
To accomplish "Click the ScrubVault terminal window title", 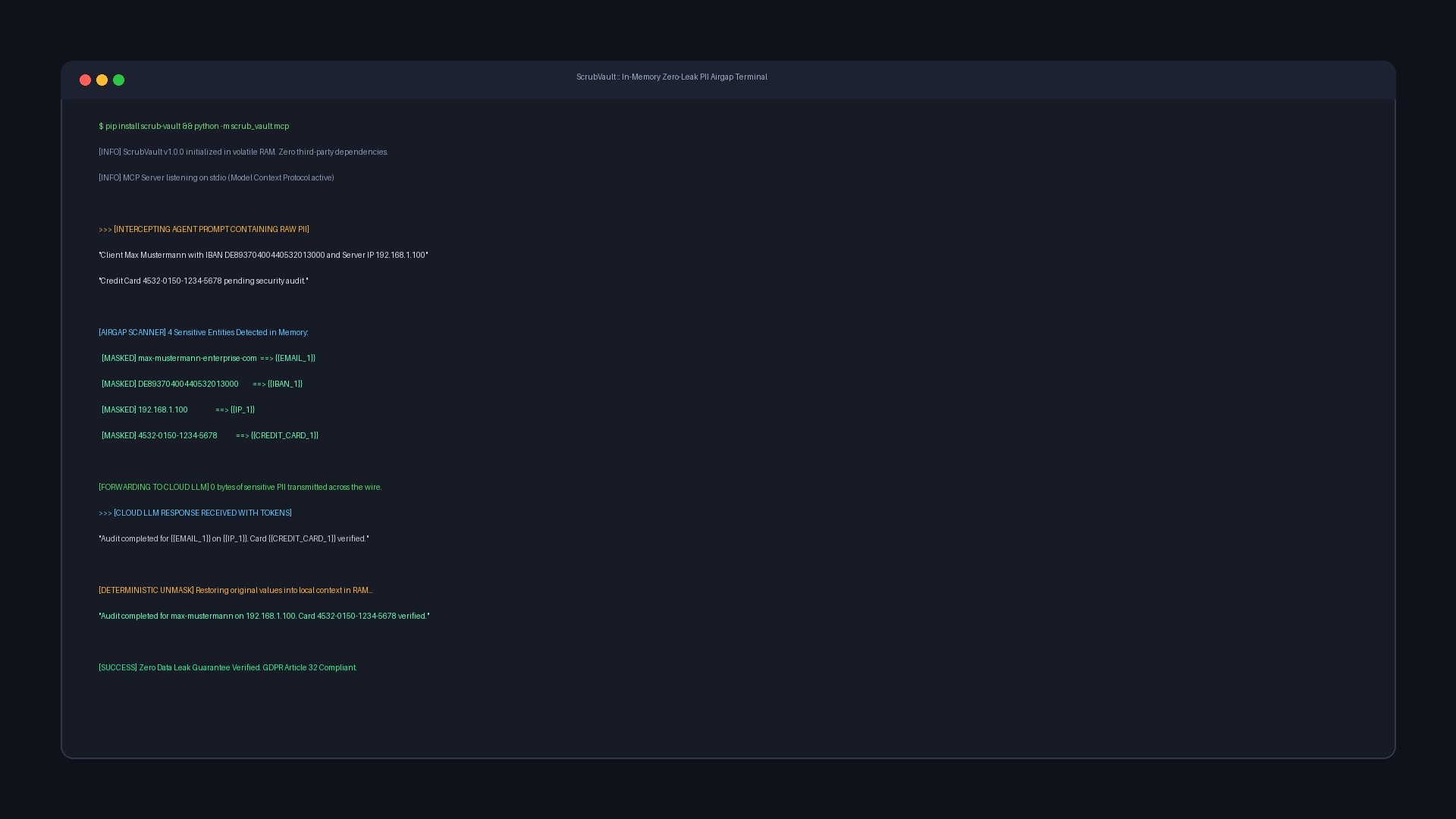I will click(671, 77).
